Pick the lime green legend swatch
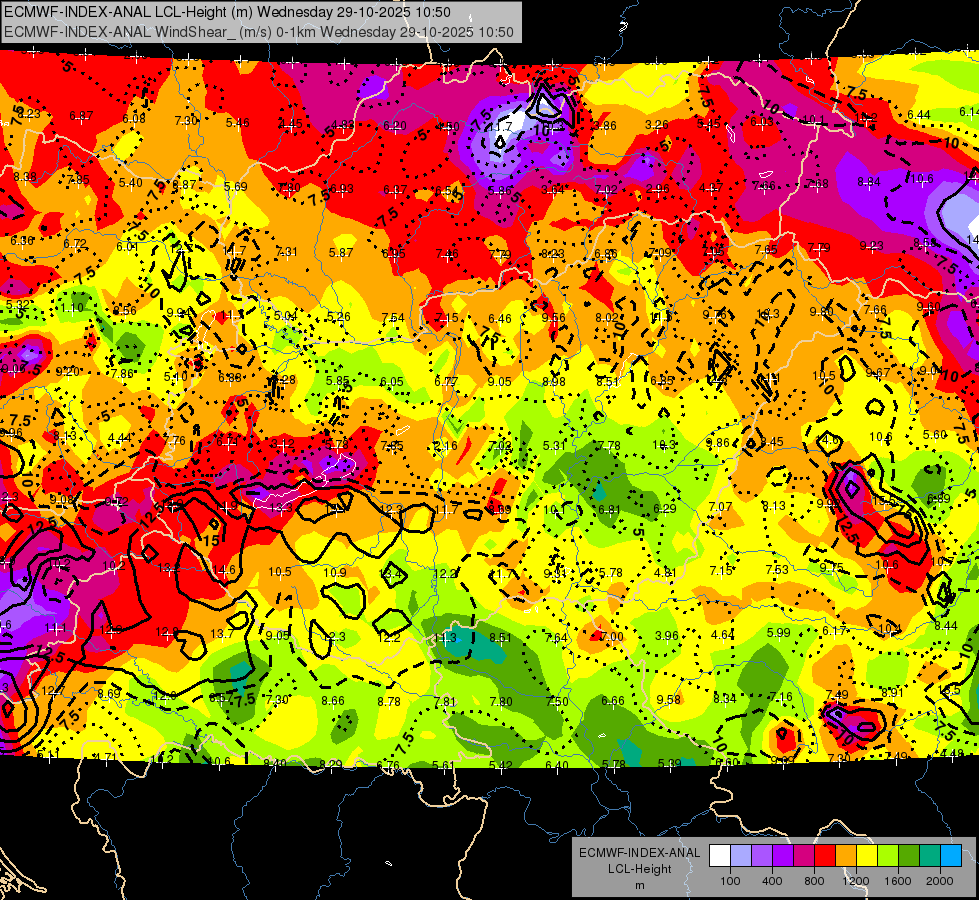The height and width of the screenshot is (900, 979). click(x=888, y=855)
